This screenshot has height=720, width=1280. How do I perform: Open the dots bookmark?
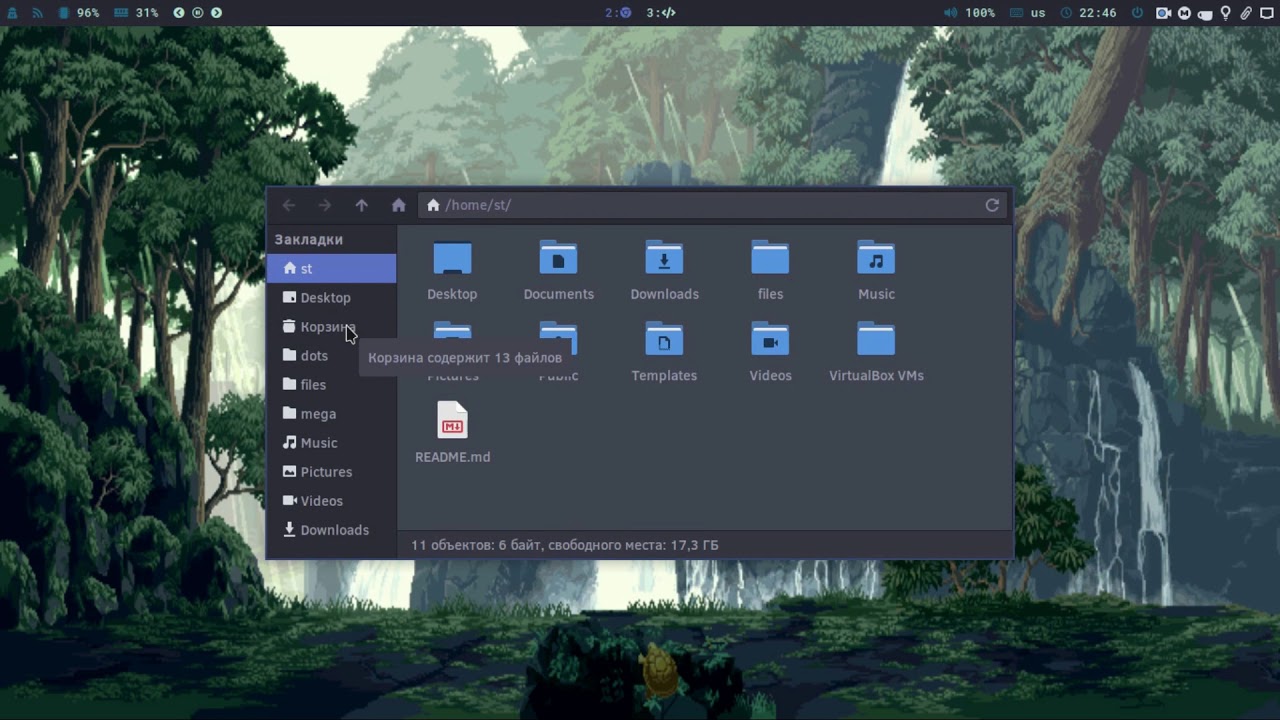[314, 356]
